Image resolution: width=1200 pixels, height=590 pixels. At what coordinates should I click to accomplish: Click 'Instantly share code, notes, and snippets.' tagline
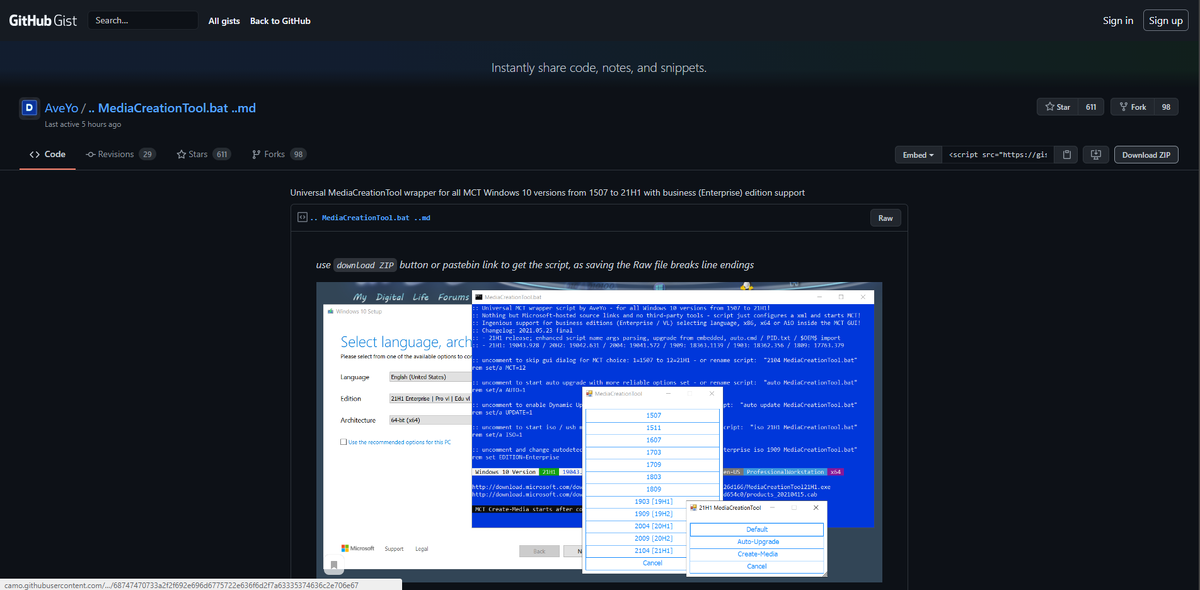pyautogui.click(x=600, y=68)
